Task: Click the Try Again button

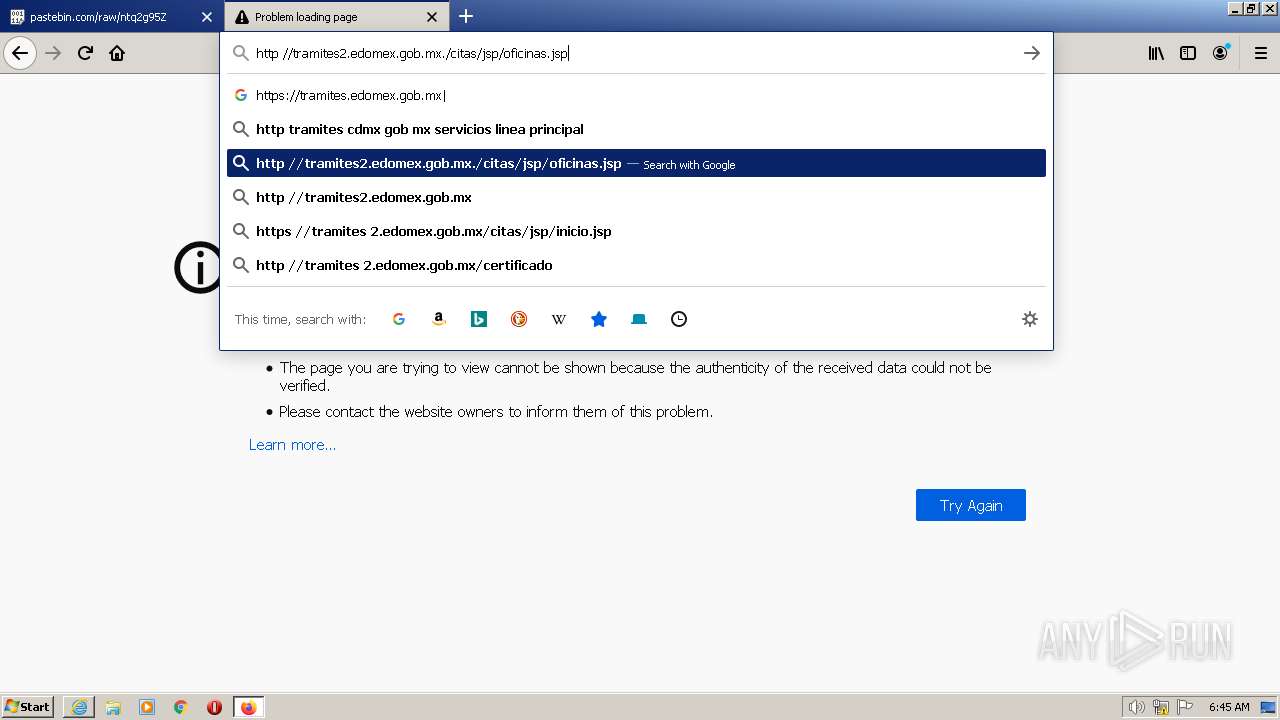Action: pyautogui.click(x=971, y=505)
